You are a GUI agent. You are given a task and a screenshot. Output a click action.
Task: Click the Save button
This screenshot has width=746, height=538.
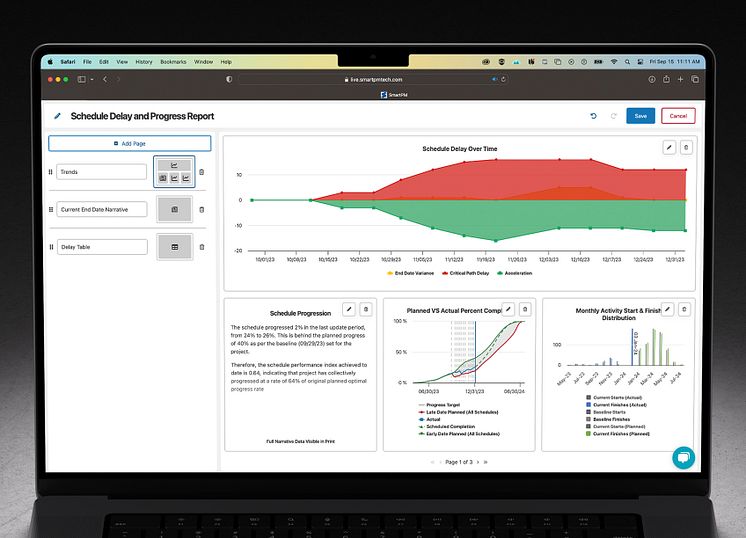tap(640, 116)
